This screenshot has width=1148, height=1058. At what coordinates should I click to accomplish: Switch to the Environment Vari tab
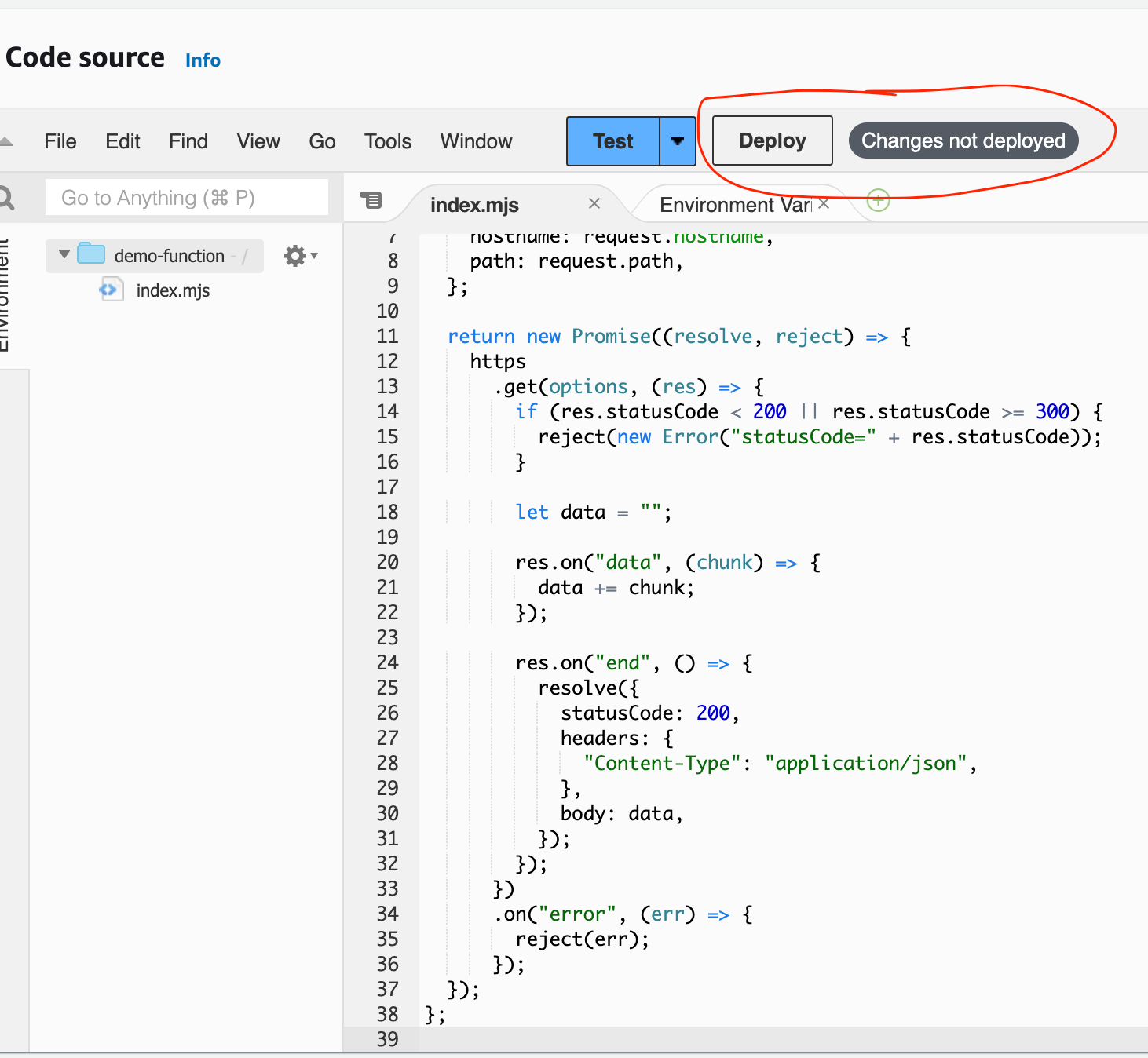point(735,205)
